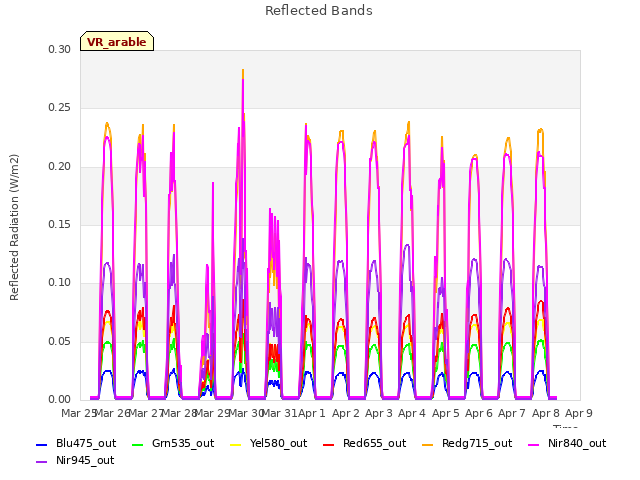Click the 0.00 y-axis tick label
Viewport: 640px width, 480px height.
tap(60, 399)
